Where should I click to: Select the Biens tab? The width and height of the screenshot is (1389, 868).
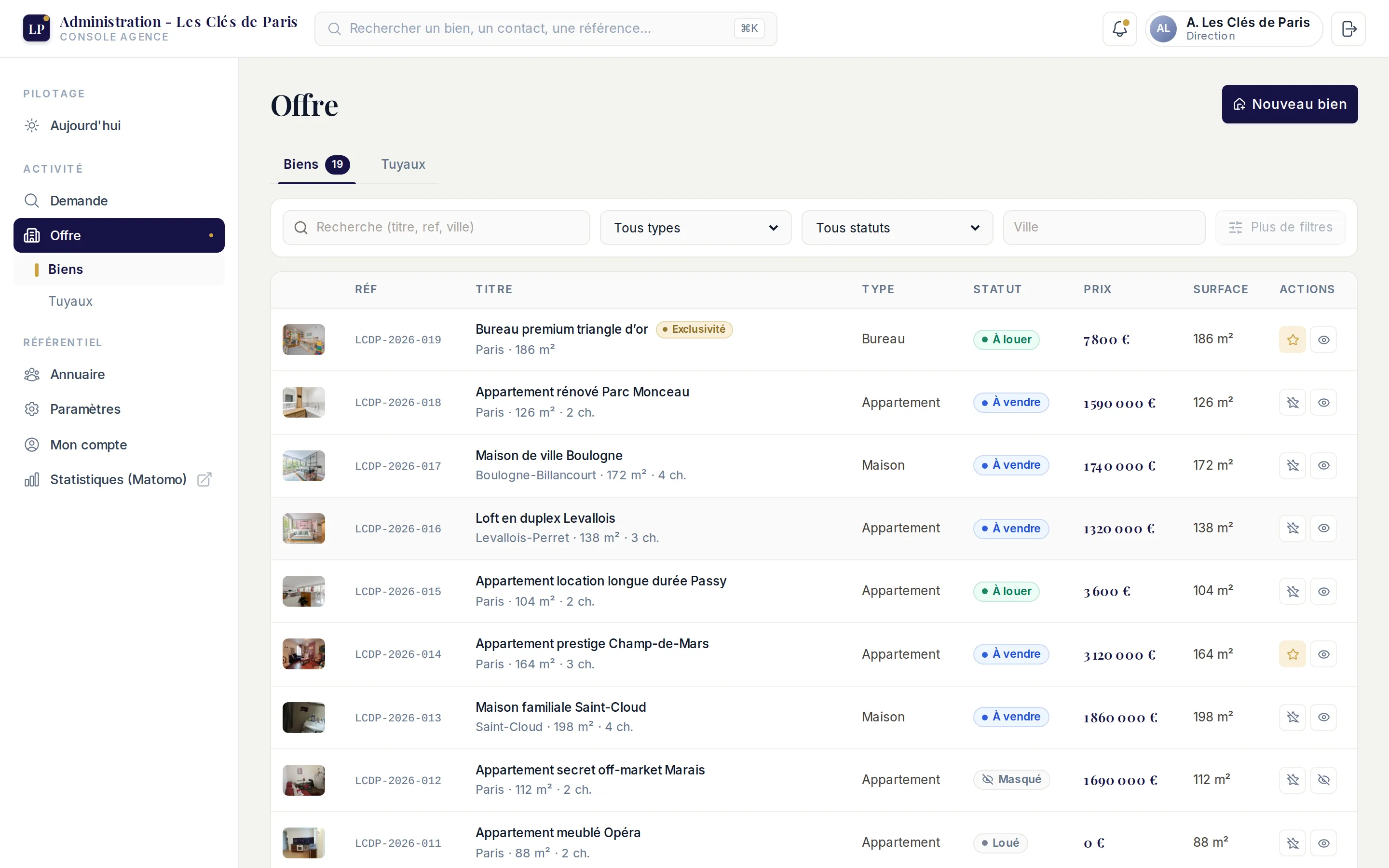[x=316, y=164]
